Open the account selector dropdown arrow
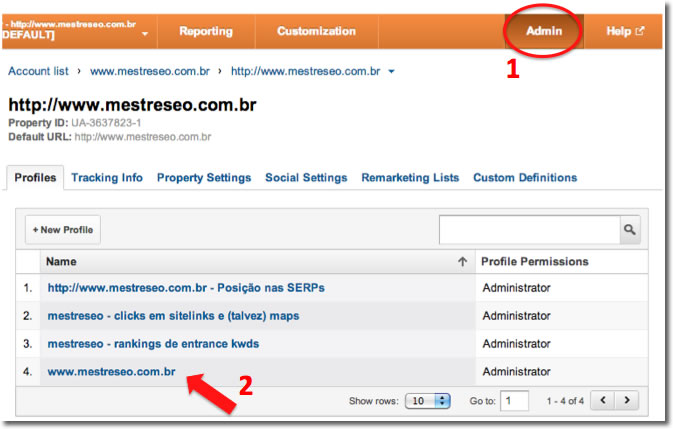673x429 pixels. pyautogui.click(x=146, y=34)
